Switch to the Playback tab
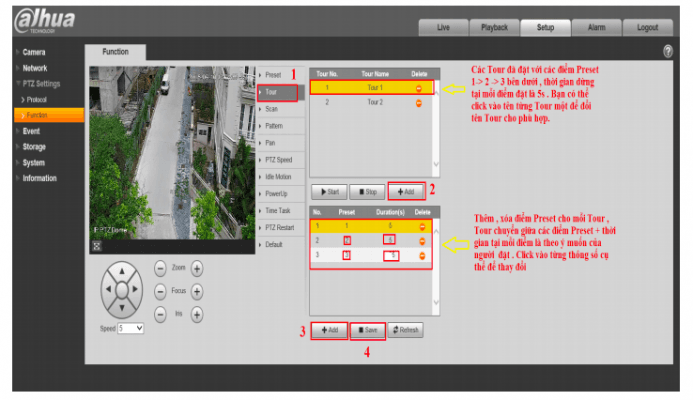The image size is (693, 400). pos(494,28)
